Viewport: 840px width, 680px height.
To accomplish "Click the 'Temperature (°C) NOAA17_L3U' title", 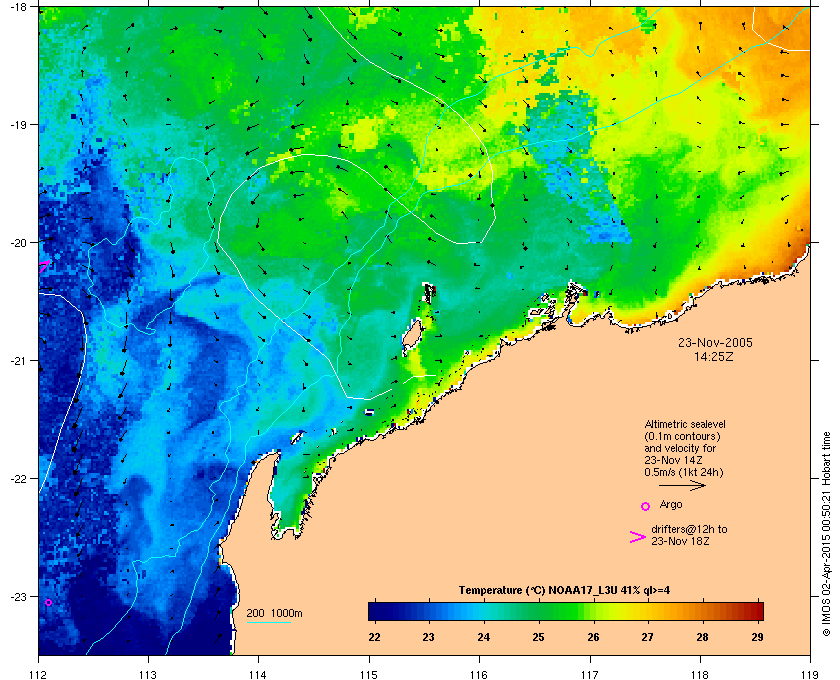I will pos(538,591).
